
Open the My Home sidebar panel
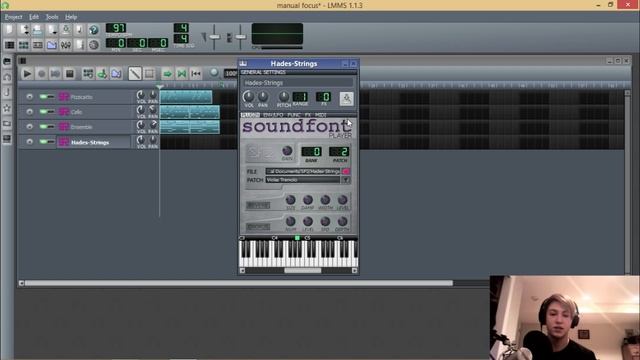(7, 123)
